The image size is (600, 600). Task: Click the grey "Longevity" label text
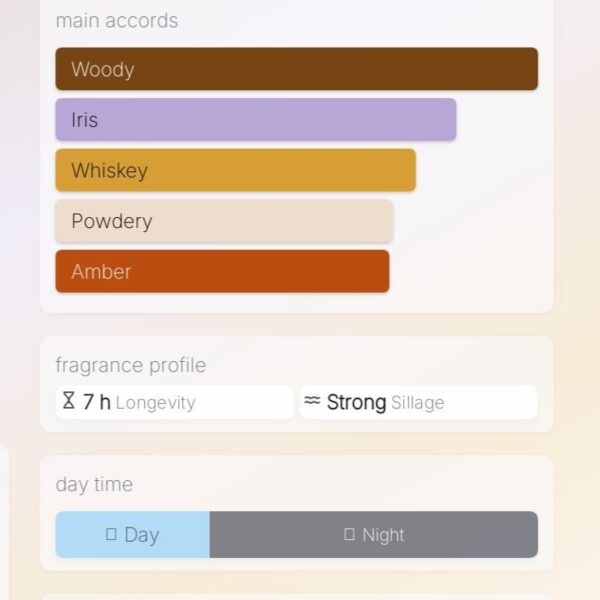click(155, 403)
